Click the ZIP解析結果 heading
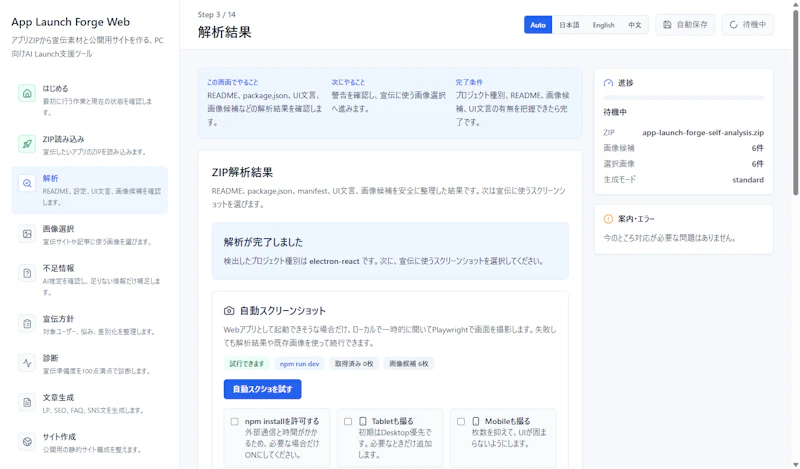The width and height of the screenshot is (800, 469). [242, 172]
